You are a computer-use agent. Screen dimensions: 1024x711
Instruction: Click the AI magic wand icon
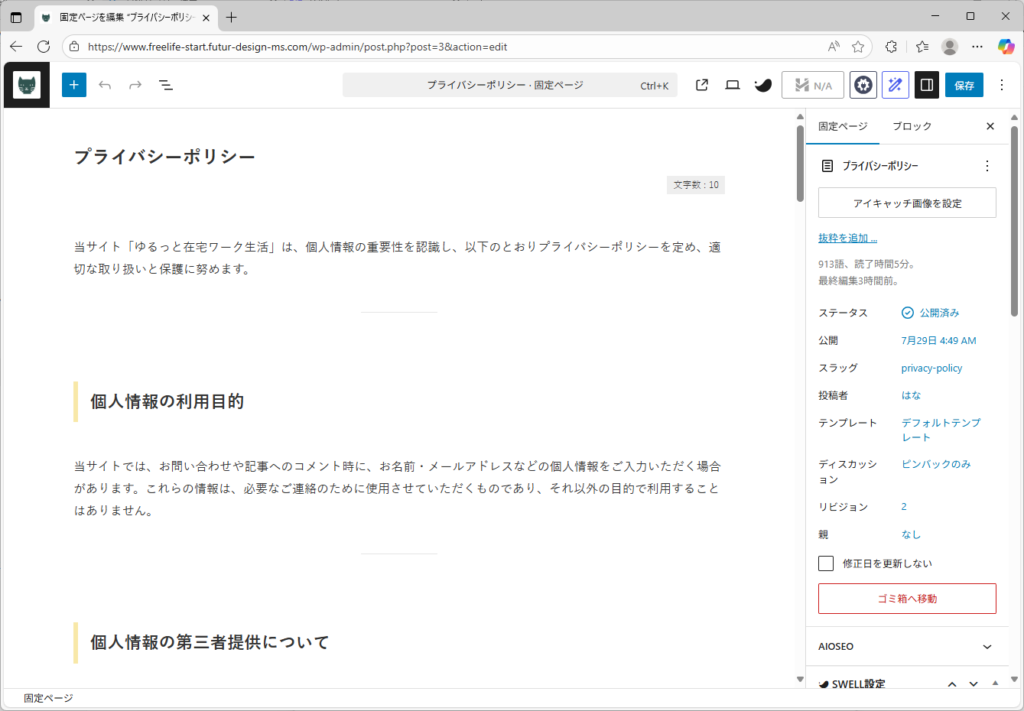(x=894, y=85)
